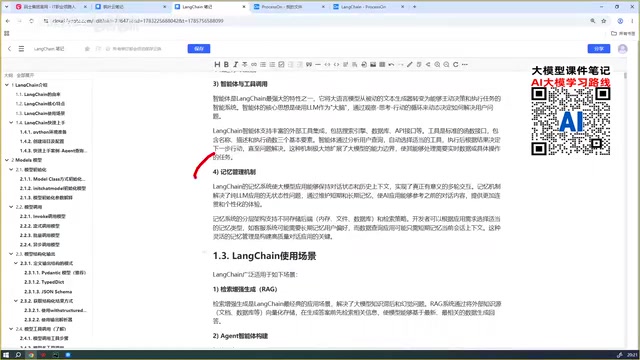Screen dimensions: 640x360
Task: Collapse the '2.1 模型初始化' outline section
Action: tap(11, 169)
